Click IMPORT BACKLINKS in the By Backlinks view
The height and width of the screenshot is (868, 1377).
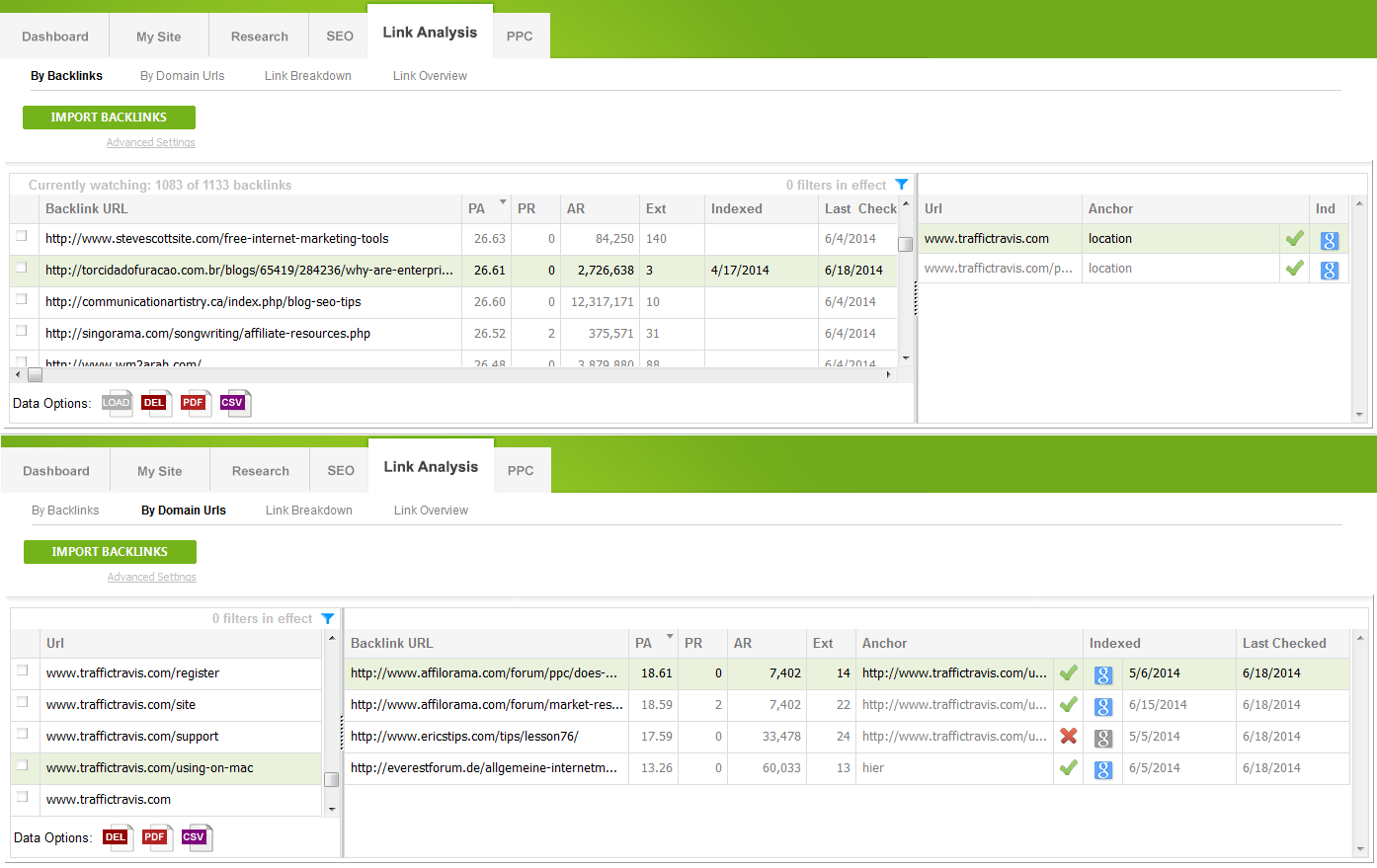[109, 118]
